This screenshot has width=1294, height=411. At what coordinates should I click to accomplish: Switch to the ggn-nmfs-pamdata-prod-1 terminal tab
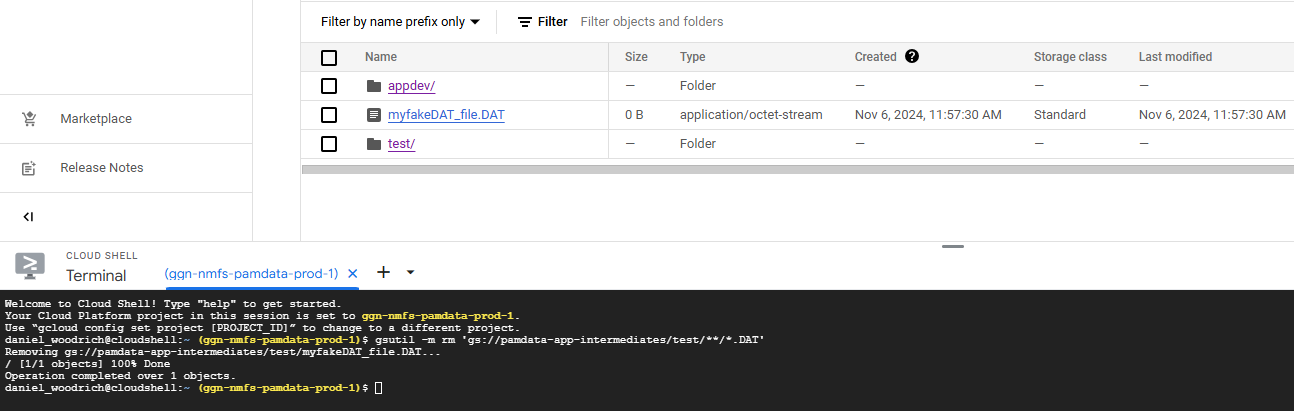coord(251,273)
